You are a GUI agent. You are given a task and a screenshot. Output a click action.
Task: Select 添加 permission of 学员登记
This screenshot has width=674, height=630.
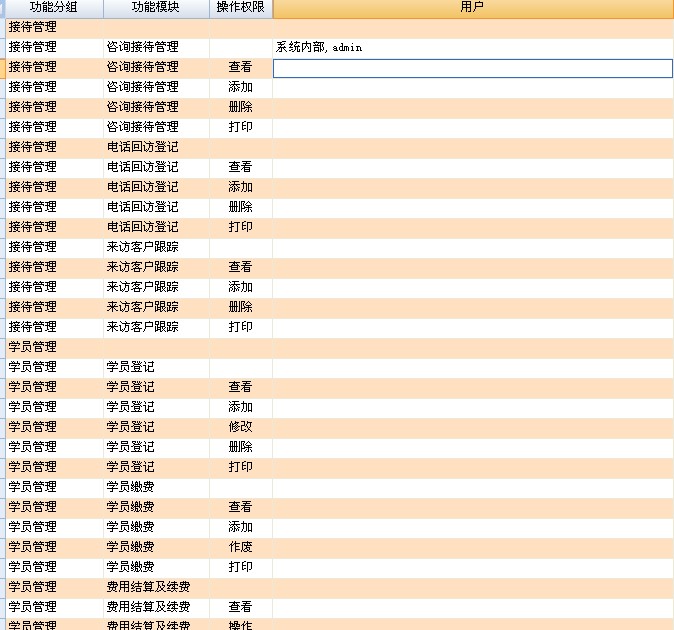pos(241,407)
